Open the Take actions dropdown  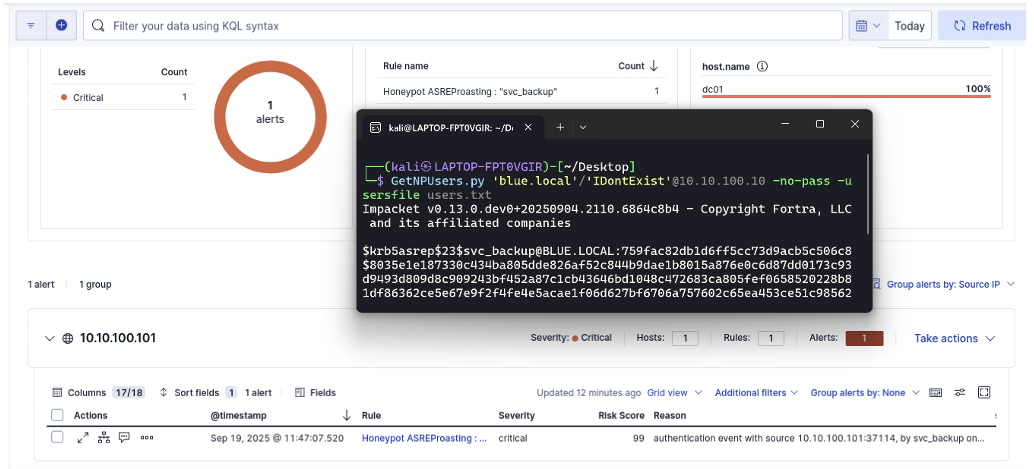point(955,339)
